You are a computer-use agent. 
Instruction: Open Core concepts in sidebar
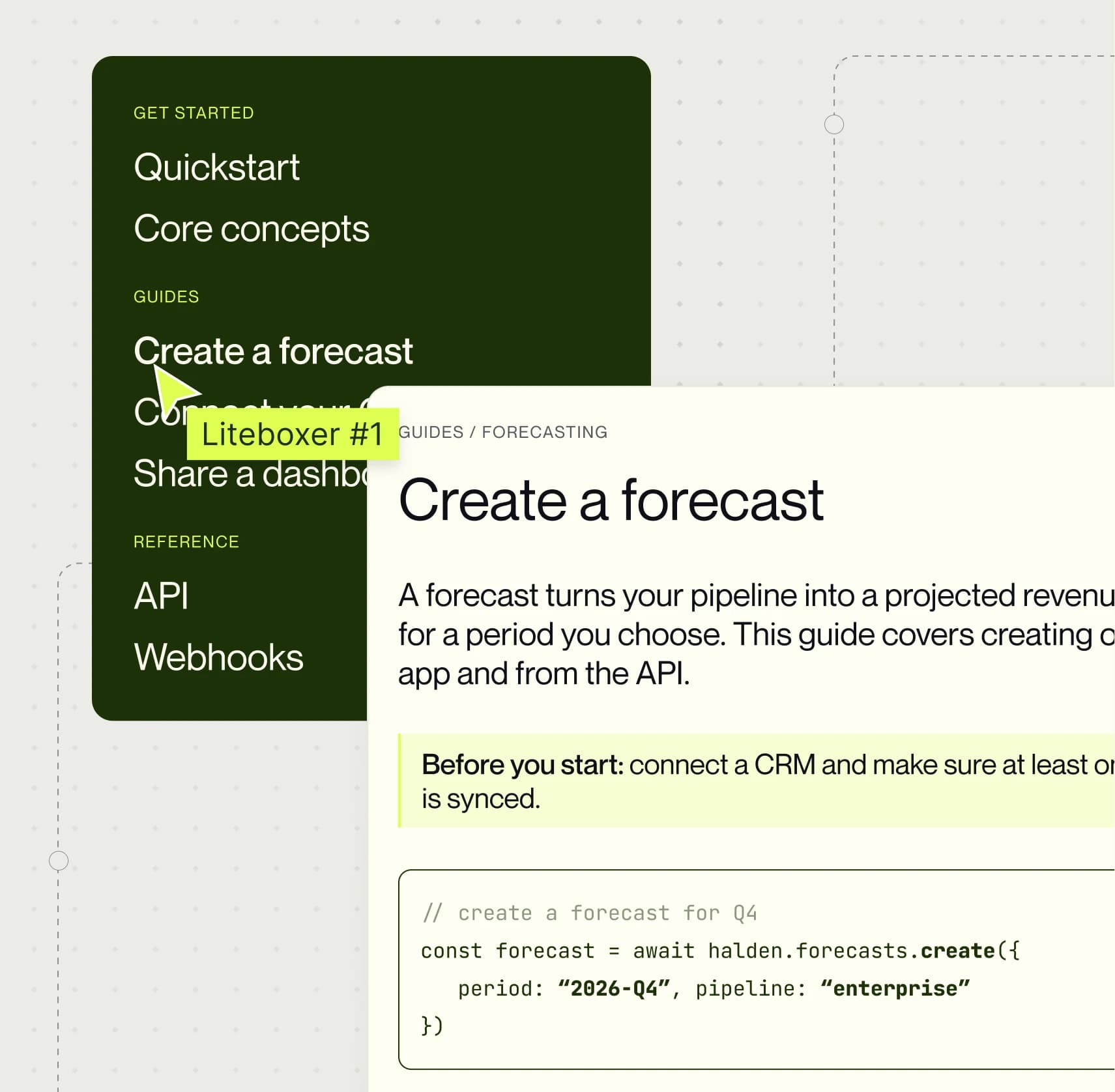[251, 229]
